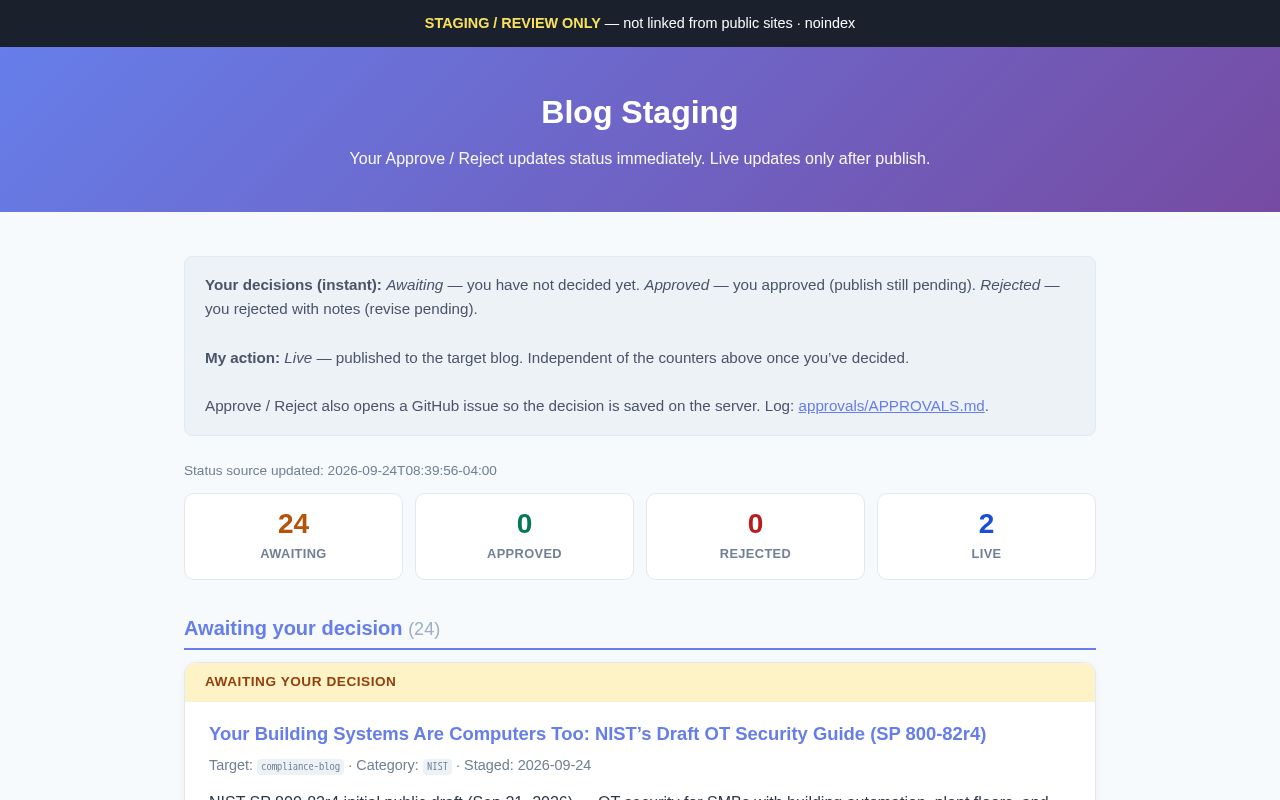This screenshot has height=800, width=1280.
Task: Click the Blog Staging page heading
Action: pos(640,112)
